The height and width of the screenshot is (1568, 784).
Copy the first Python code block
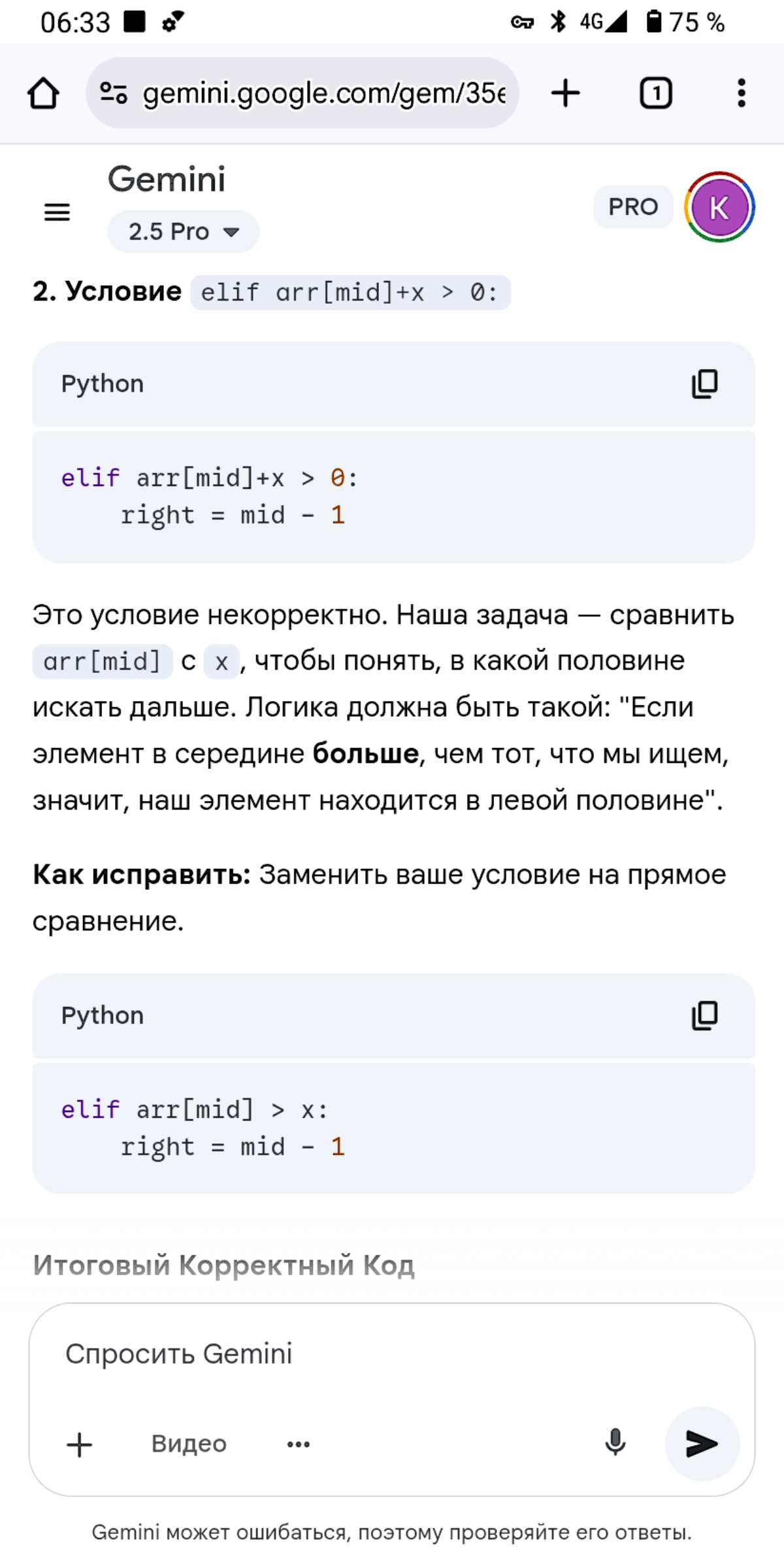(704, 384)
